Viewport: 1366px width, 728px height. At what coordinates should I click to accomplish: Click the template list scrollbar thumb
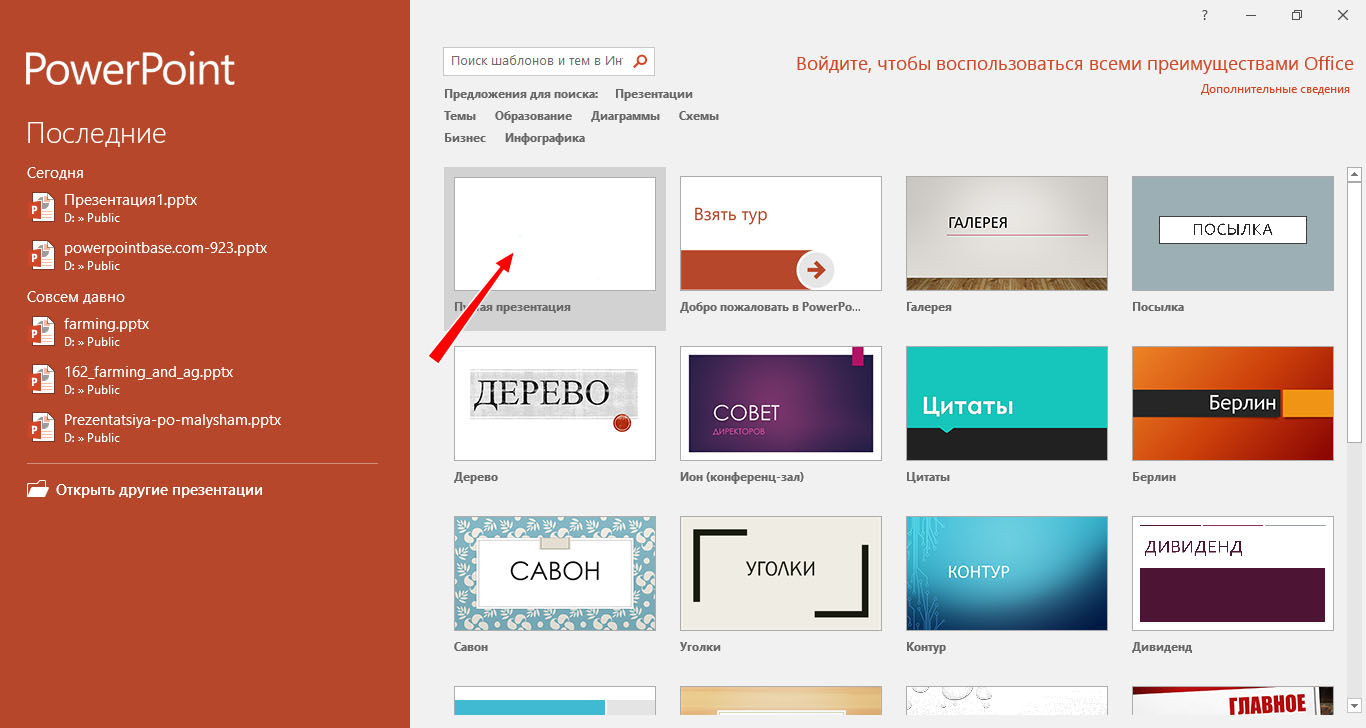tap(1355, 312)
